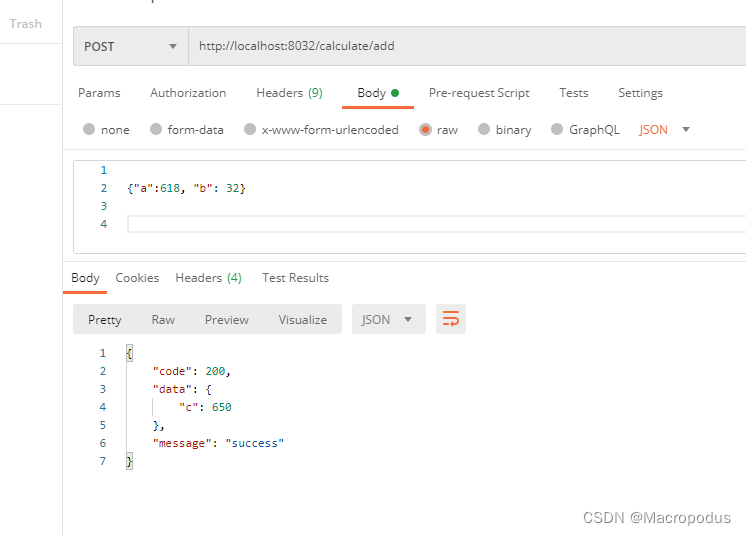View response Cookies tab
746x535 pixels.
[x=137, y=278]
